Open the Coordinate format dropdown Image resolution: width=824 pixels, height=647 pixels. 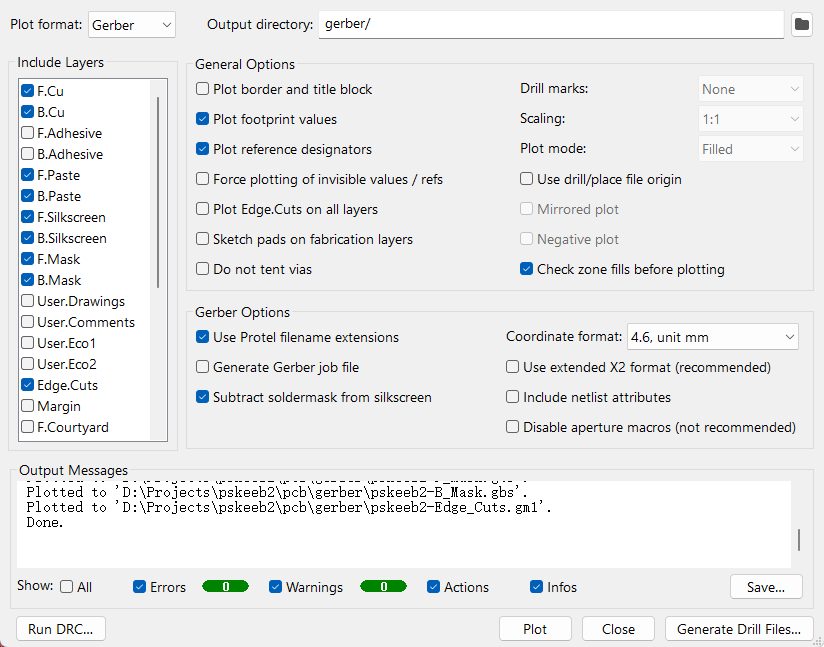coord(713,337)
